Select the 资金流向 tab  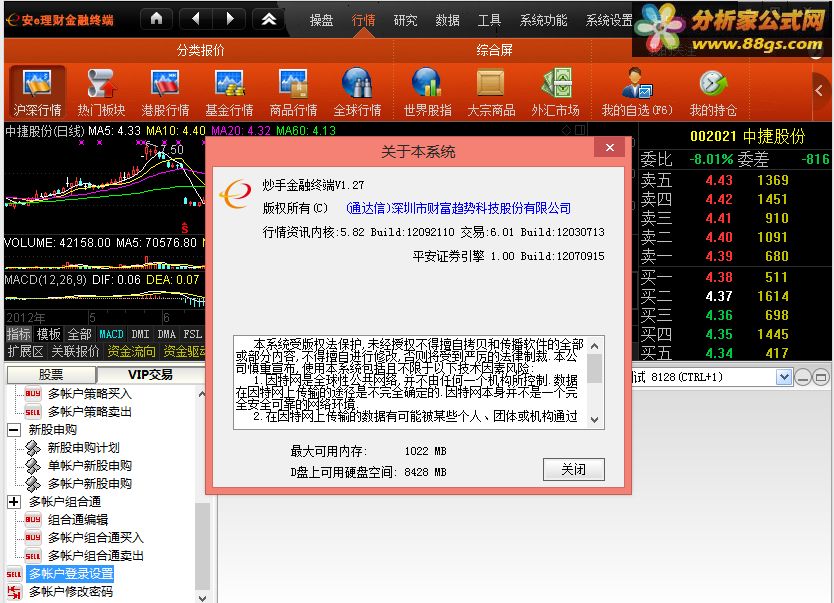coord(131,351)
